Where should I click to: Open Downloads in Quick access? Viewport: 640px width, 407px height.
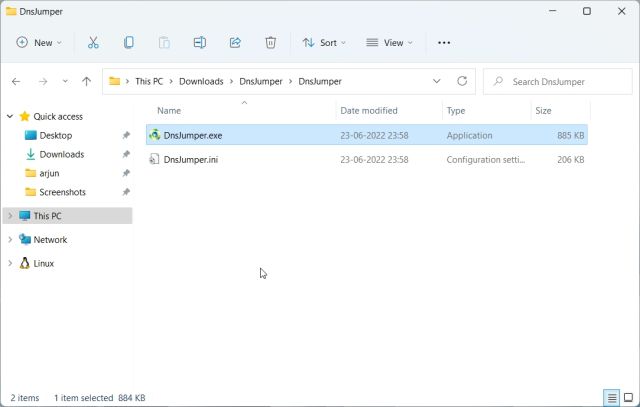(x=62, y=154)
